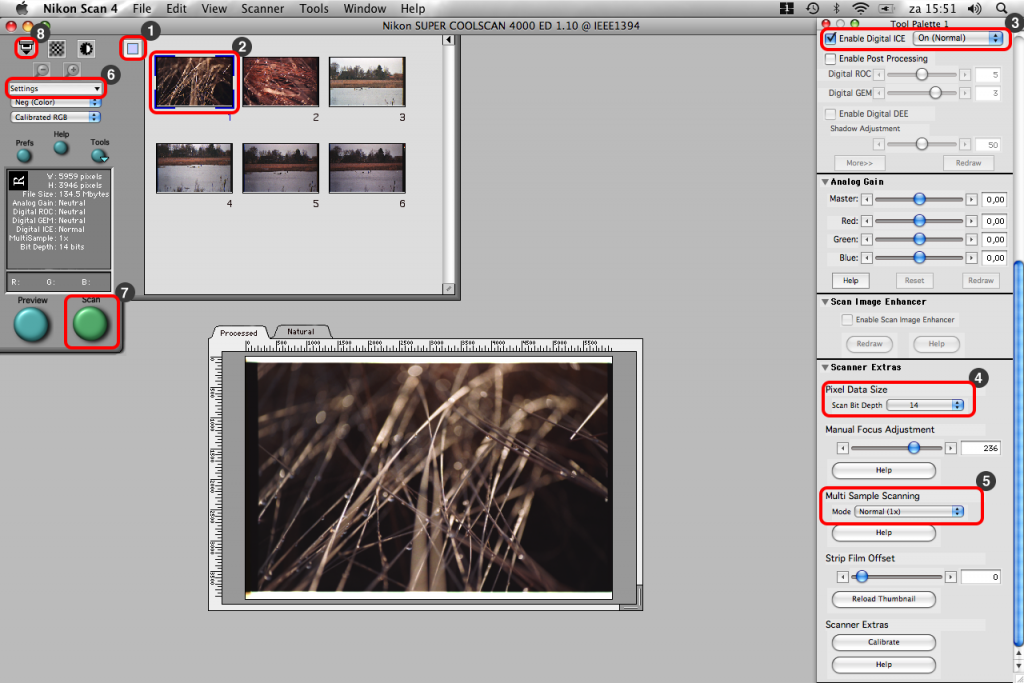The height and width of the screenshot is (683, 1024).
Task: Switch to the Natural tab
Action: [300, 331]
